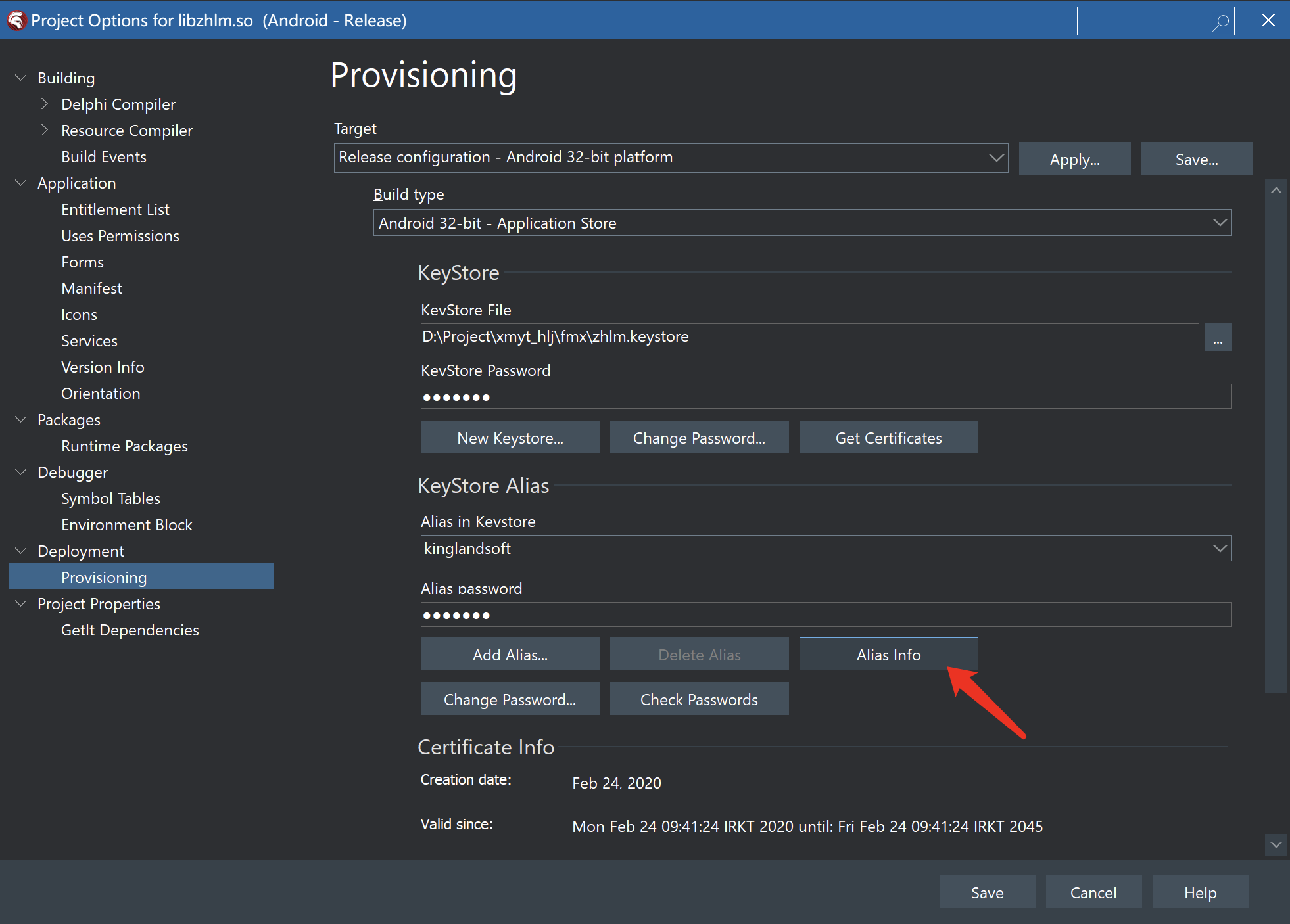Open Entitlement List page

pyautogui.click(x=115, y=210)
